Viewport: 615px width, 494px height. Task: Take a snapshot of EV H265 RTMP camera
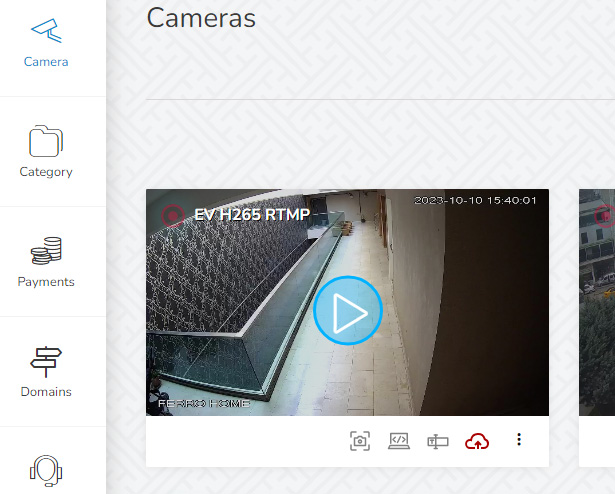[360, 441]
